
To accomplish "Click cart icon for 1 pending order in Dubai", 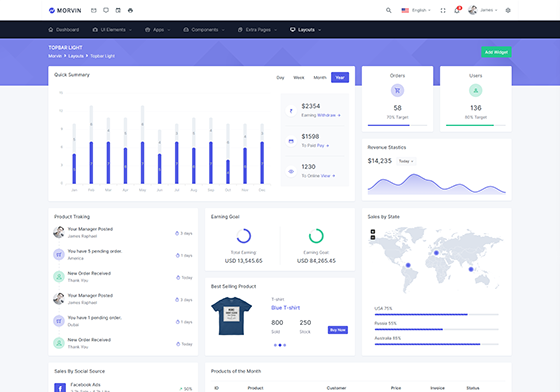I will pos(59,321).
